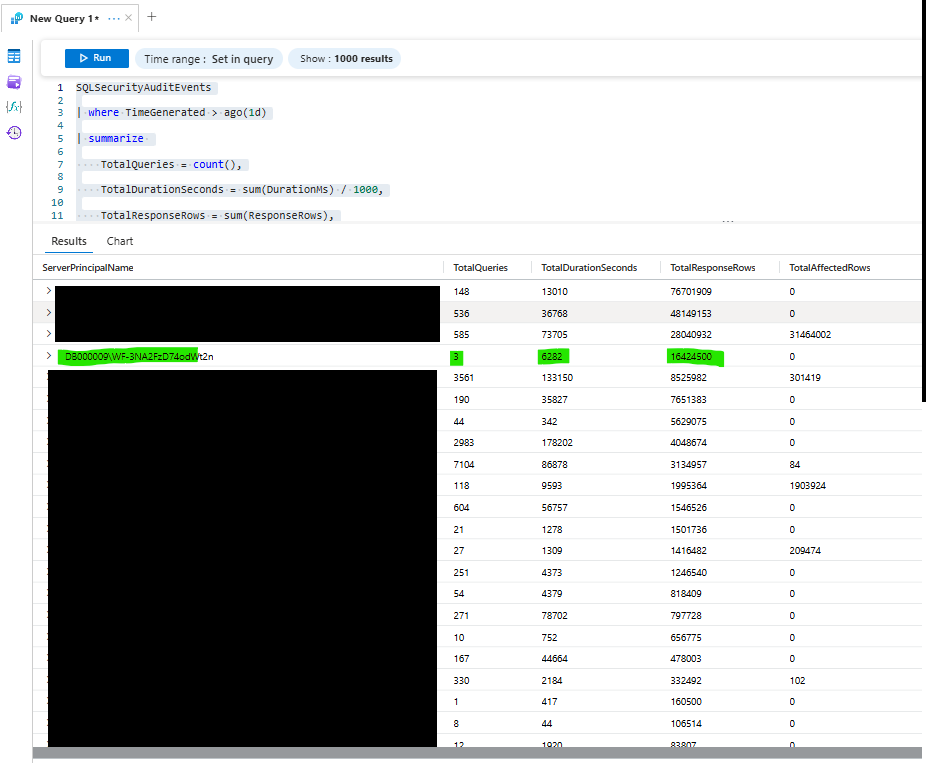926x763 pixels.
Task: Open the Tables sidebar icon
Action: tap(14, 56)
